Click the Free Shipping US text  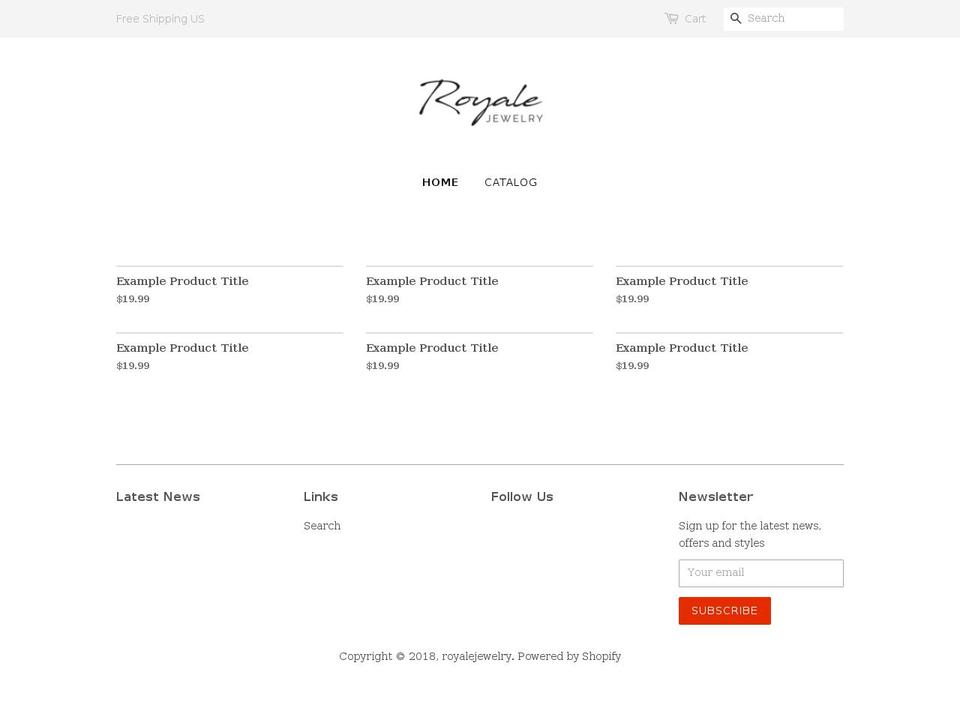point(160,19)
